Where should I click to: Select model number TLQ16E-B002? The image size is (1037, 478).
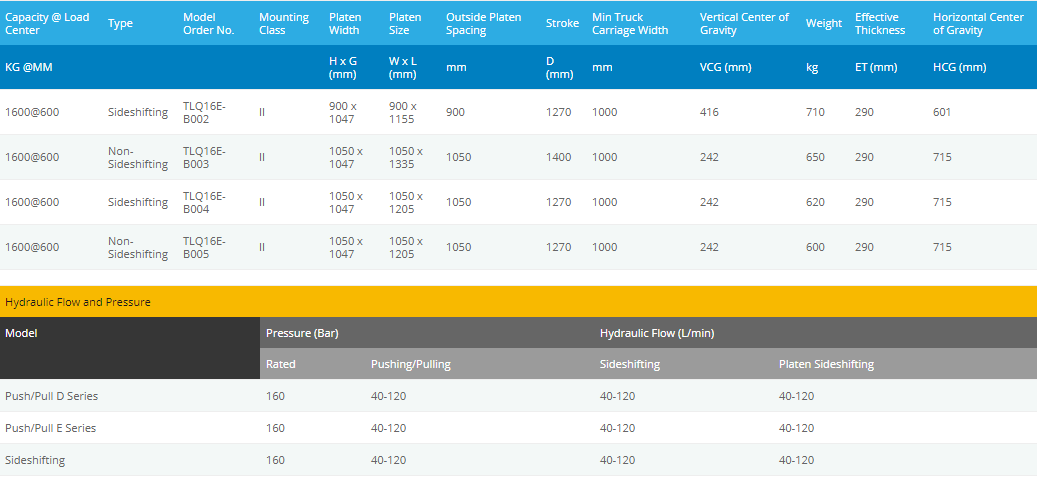[205, 112]
